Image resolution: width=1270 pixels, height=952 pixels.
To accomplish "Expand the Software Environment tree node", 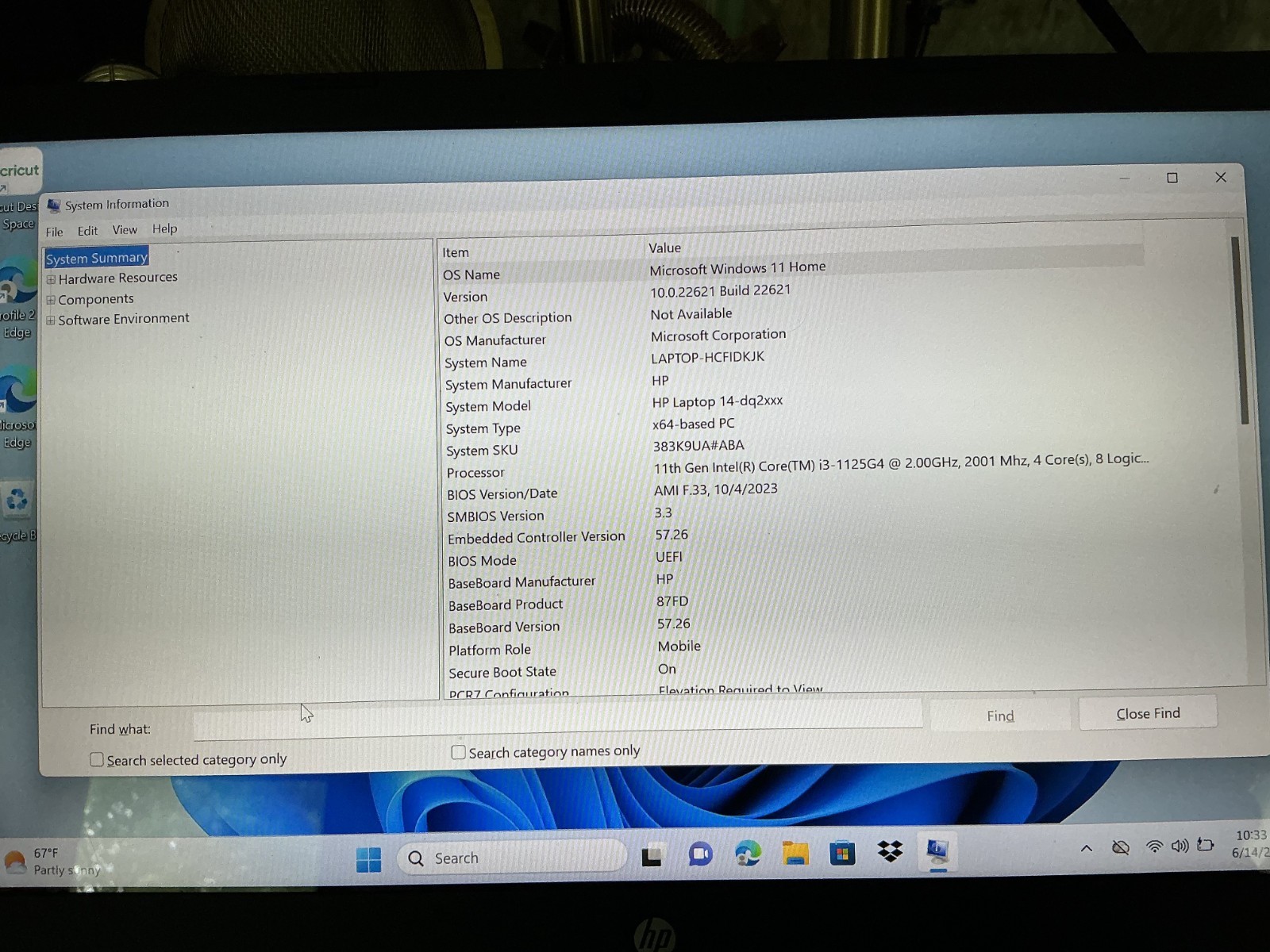I will pyautogui.click(x=51, y=321).
